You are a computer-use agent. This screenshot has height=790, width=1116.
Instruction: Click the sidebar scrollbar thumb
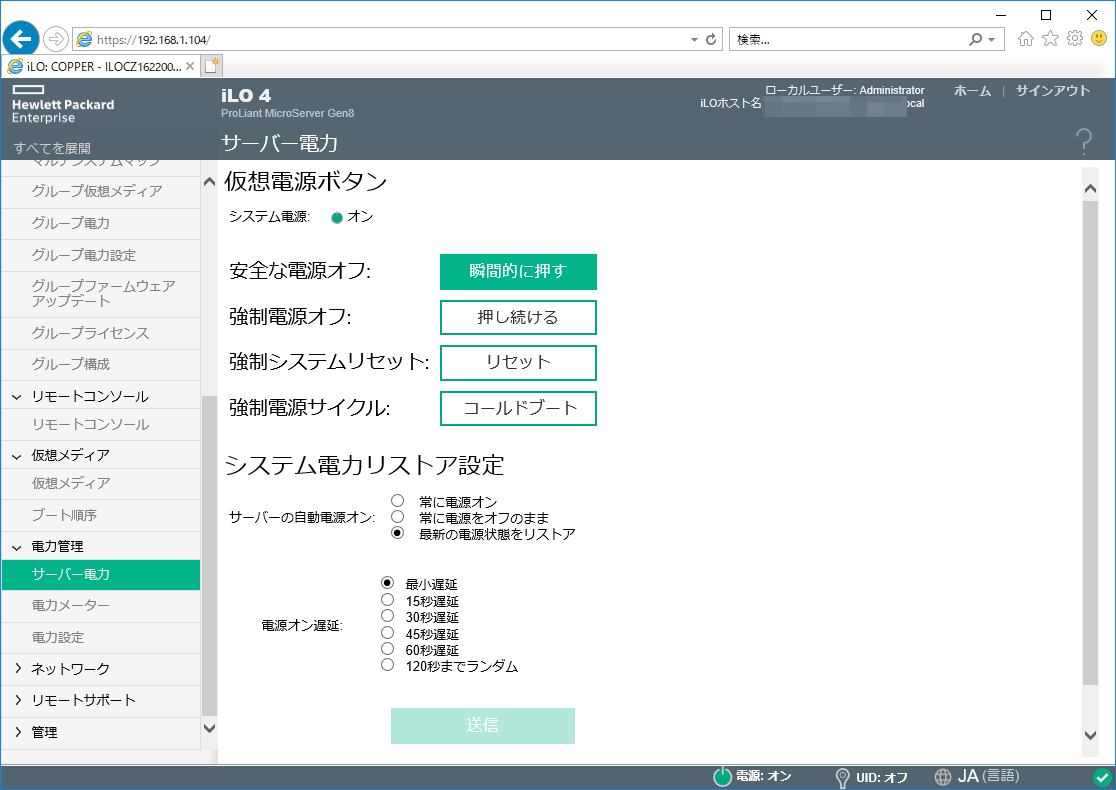209,555
